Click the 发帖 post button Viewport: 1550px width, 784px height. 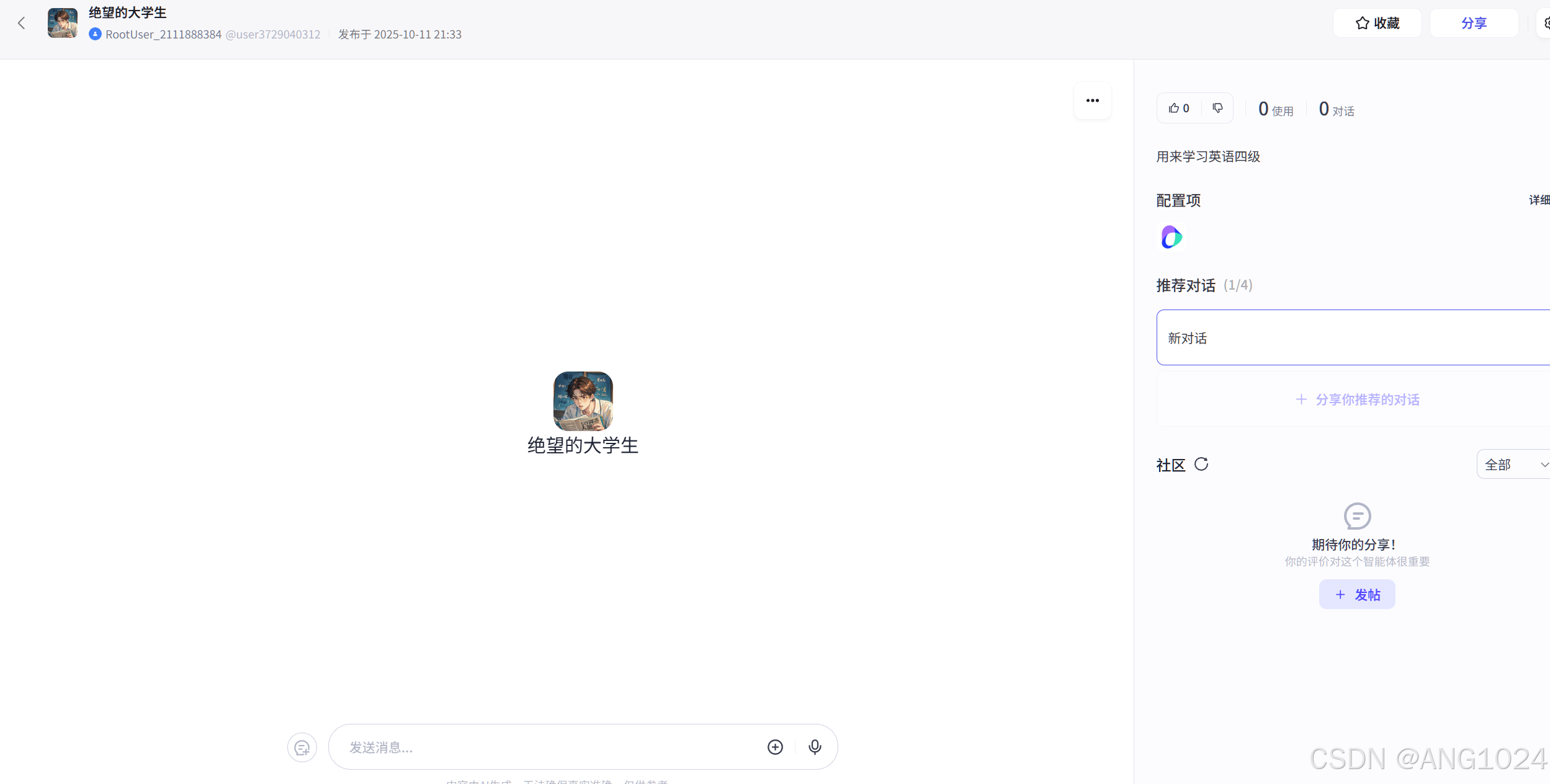pyautogui.click(x=1356, y=595)
